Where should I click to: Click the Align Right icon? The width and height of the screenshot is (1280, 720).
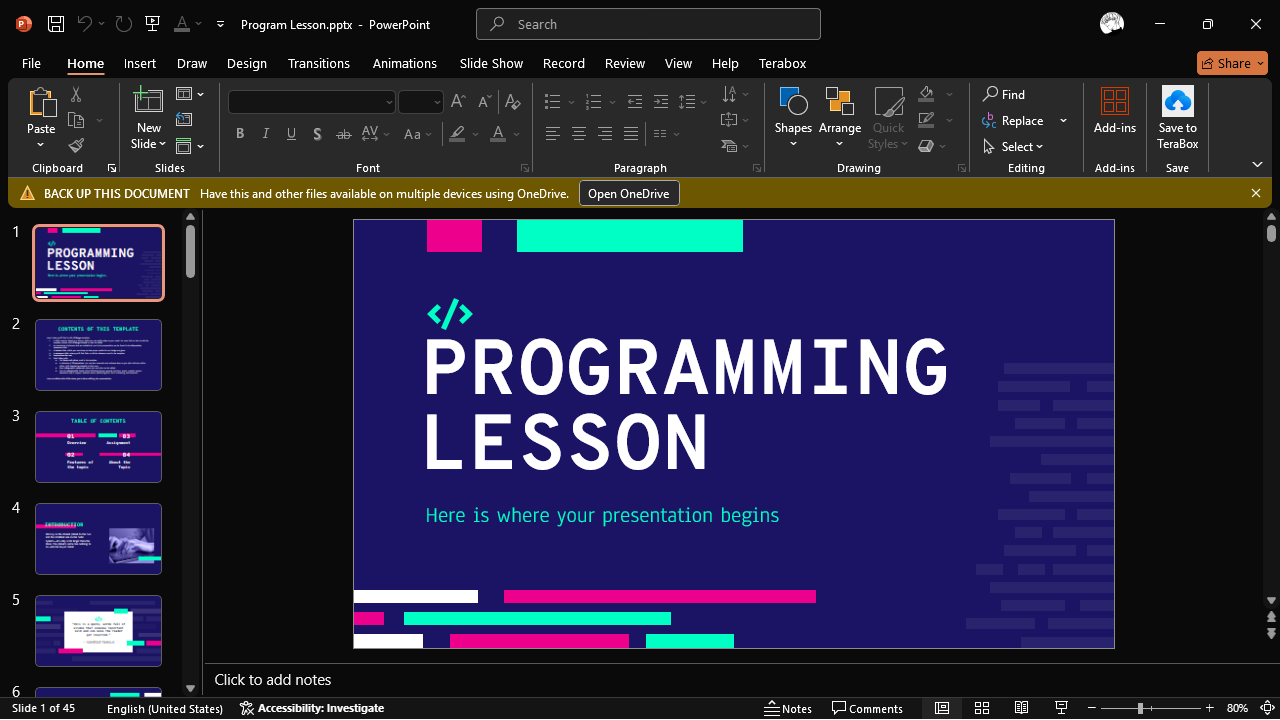[604, 133]
